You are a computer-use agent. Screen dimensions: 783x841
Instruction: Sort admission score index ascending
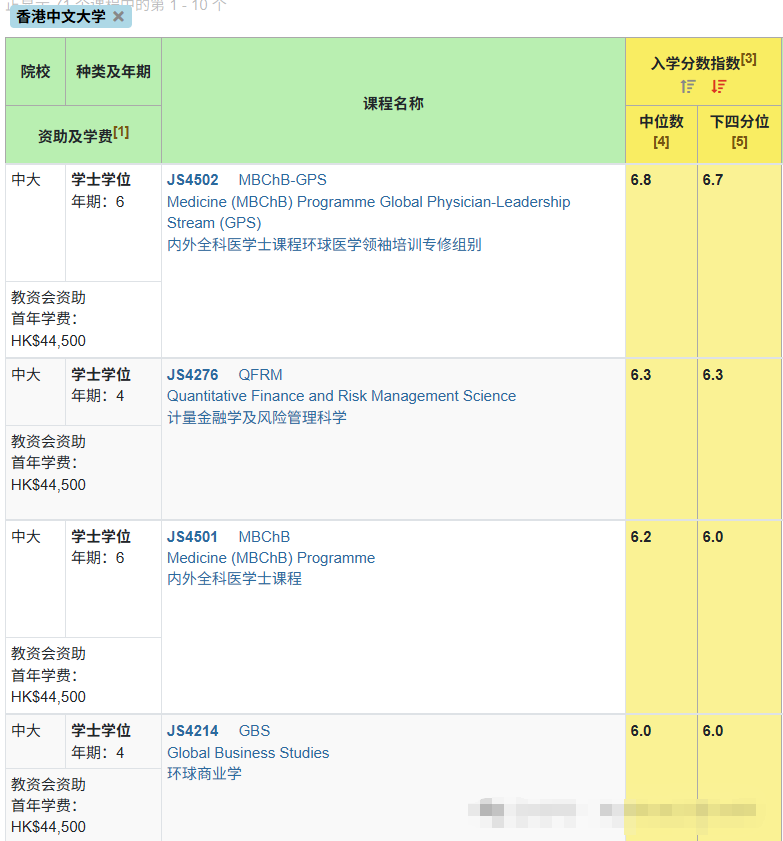pyautogui.click(x=688, y=86)
